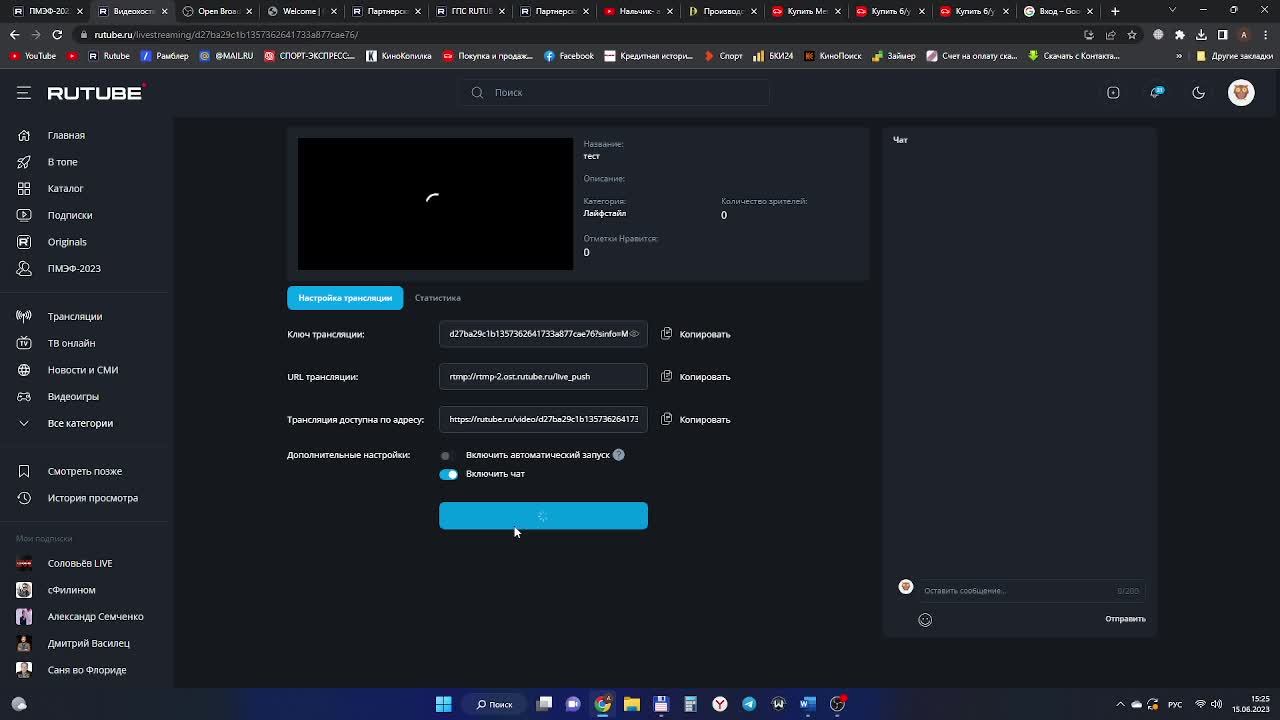Open Yandex Browser from the taskbar
1280x720 pixels.
[x=720, y=704]
